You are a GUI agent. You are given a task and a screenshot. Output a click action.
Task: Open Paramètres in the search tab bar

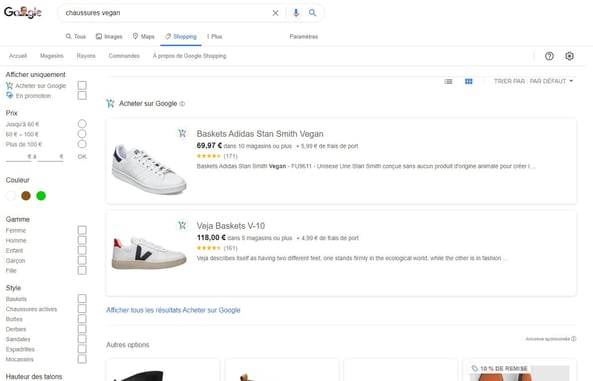[304, 37]
